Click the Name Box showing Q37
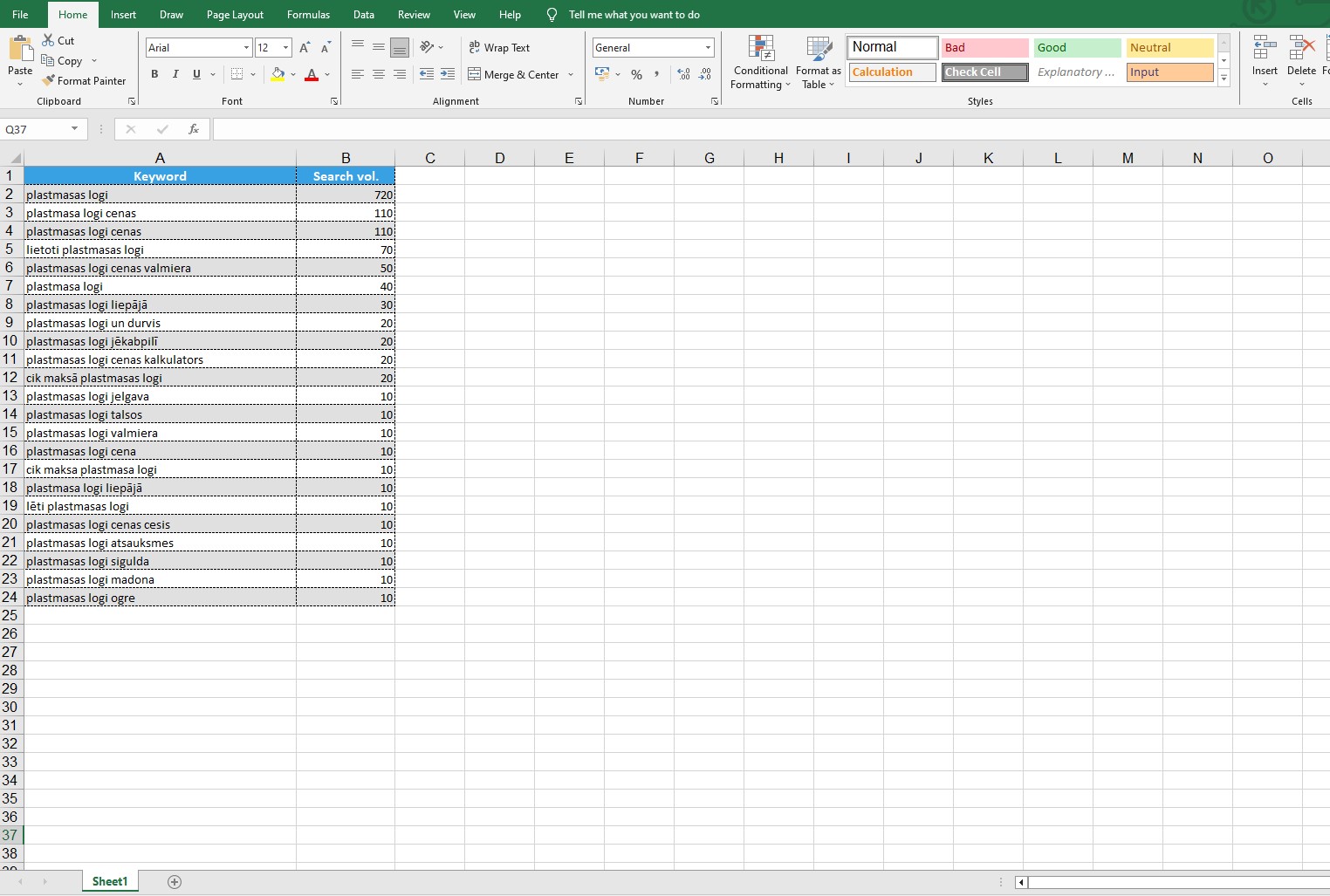The height and width of the screenshot is (896, 1330). (x=35, y=129)
